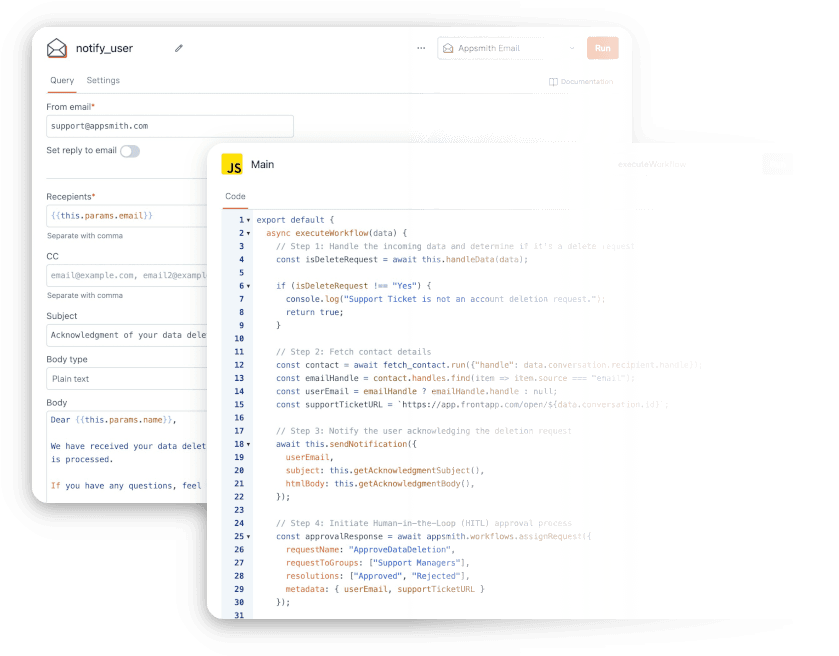
Task: Click the notify_user envelope icon
Action: pos(57,47)
